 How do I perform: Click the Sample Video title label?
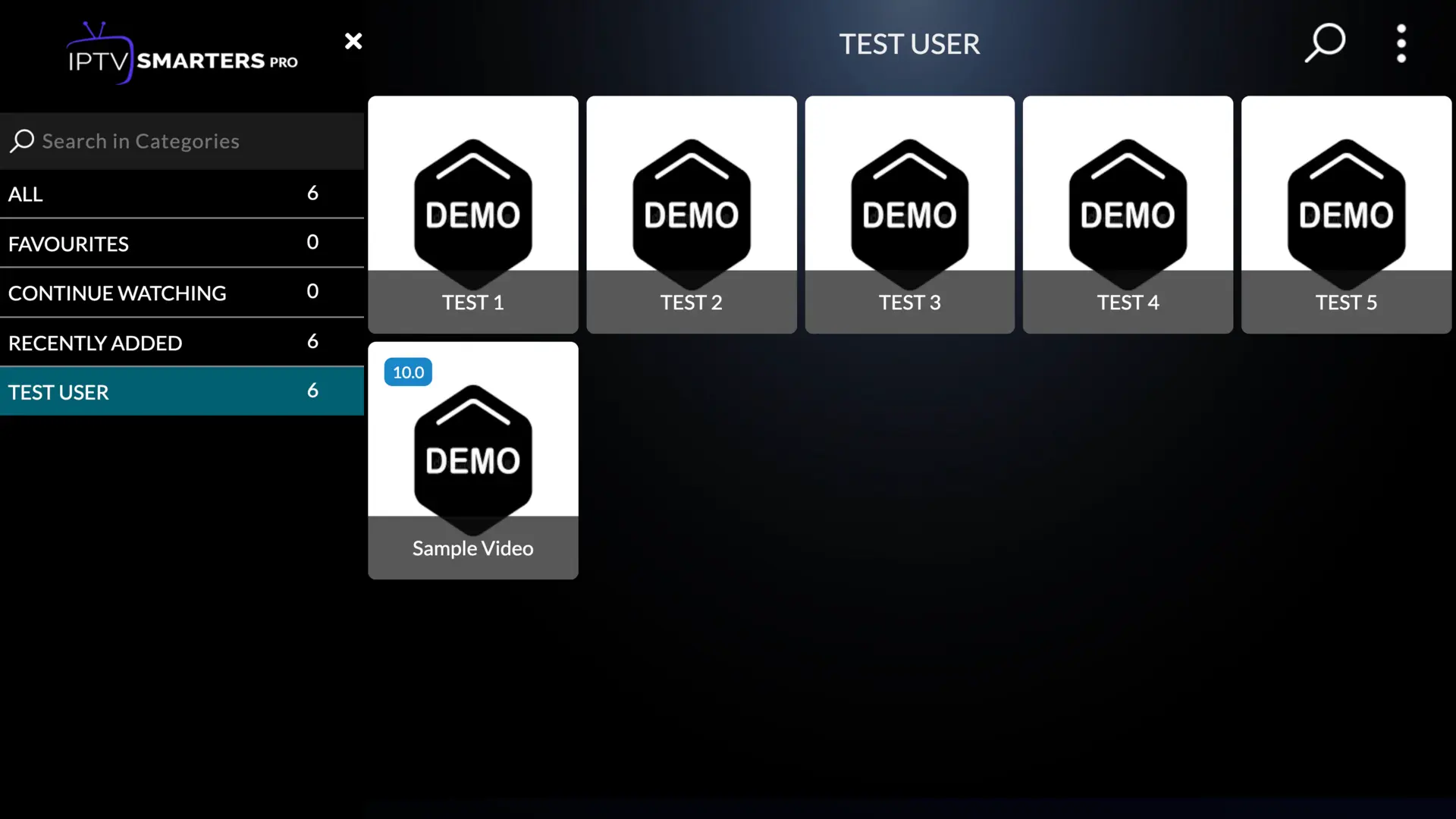click(x=472, y=548)
